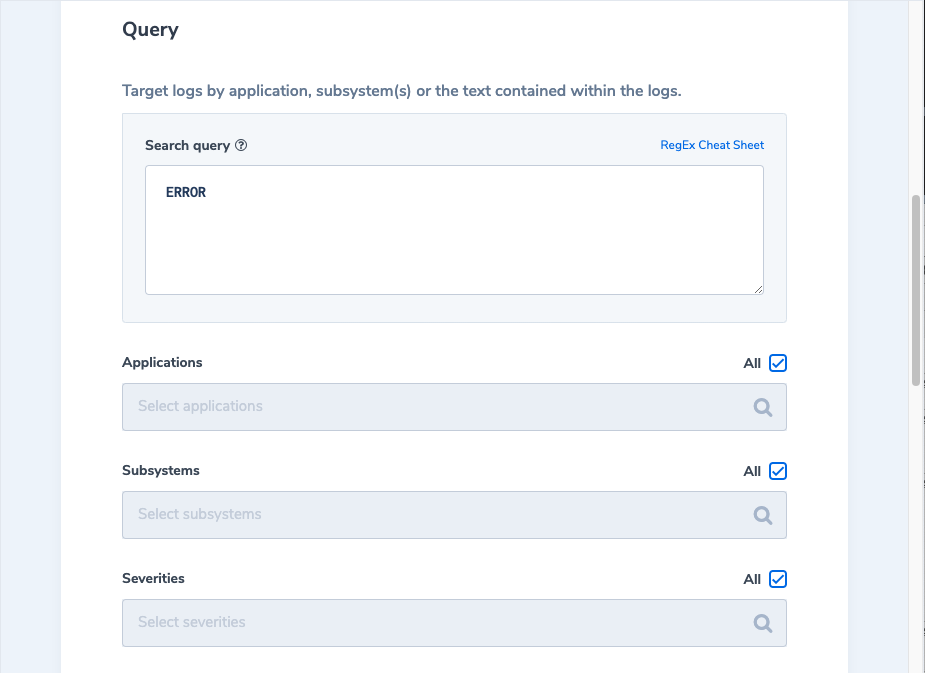Toggle the All checkbox for Severities

click(778, 579)
